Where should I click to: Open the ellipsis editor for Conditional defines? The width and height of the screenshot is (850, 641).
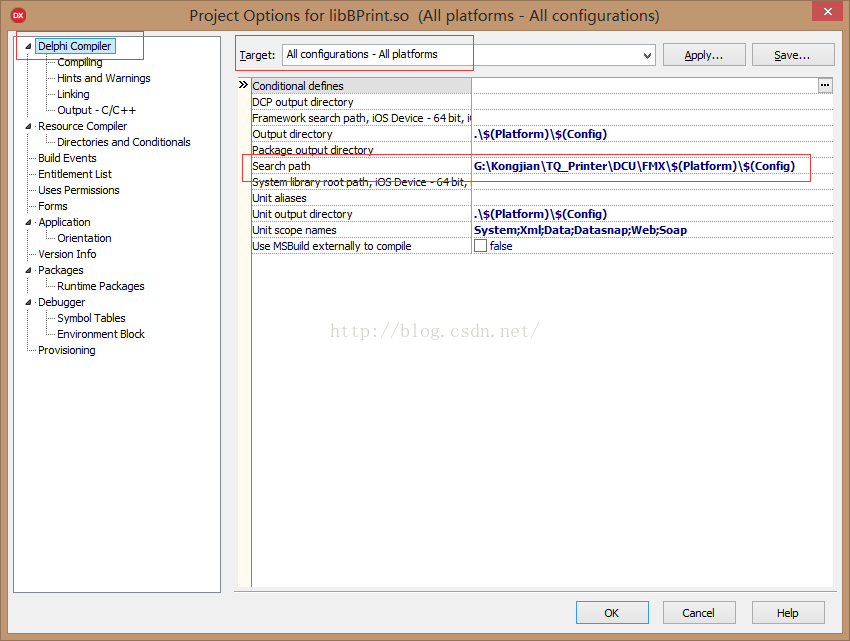tap(825, 85)
